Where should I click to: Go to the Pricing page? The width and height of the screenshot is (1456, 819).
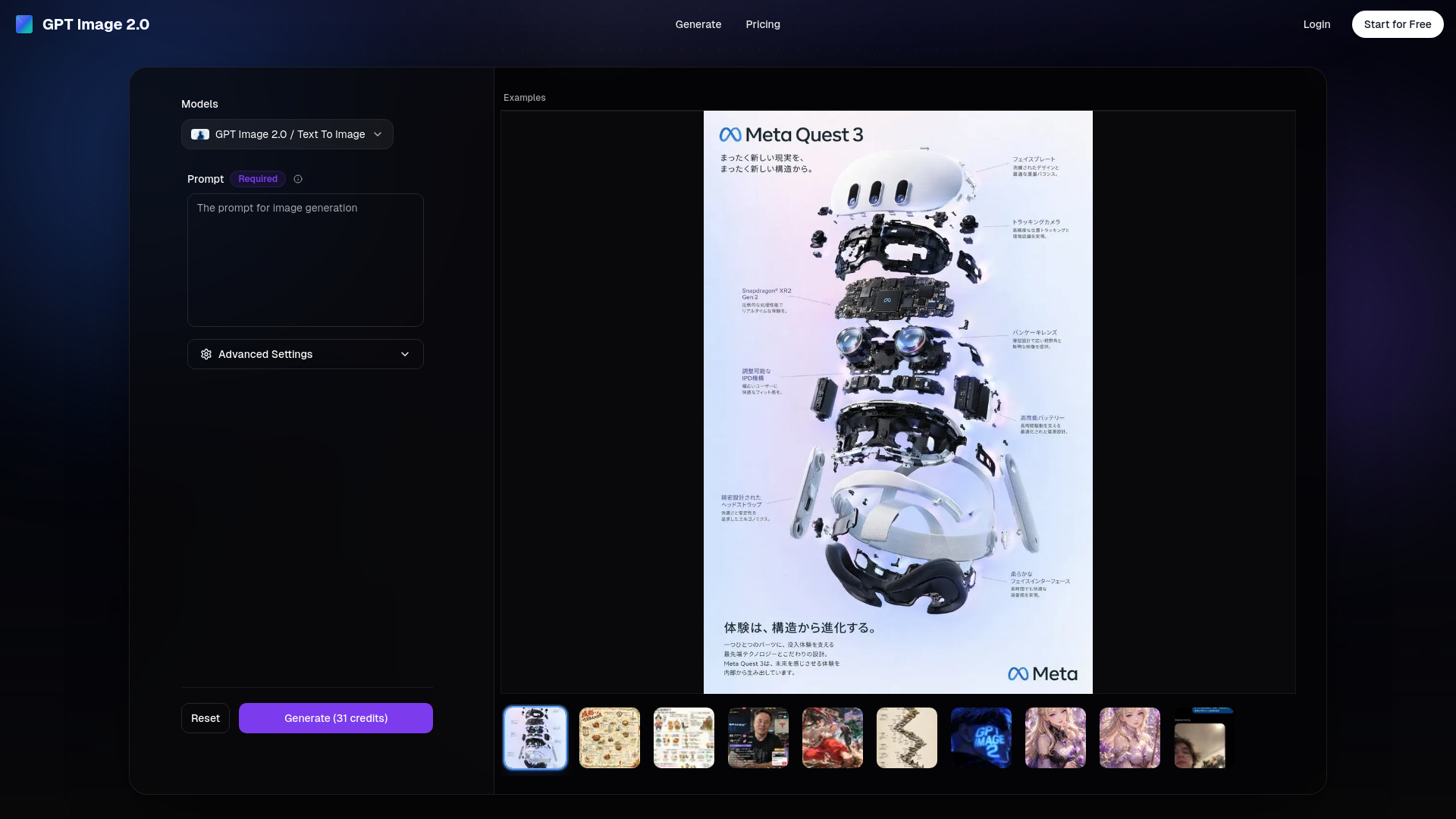(x=763, y=24)
